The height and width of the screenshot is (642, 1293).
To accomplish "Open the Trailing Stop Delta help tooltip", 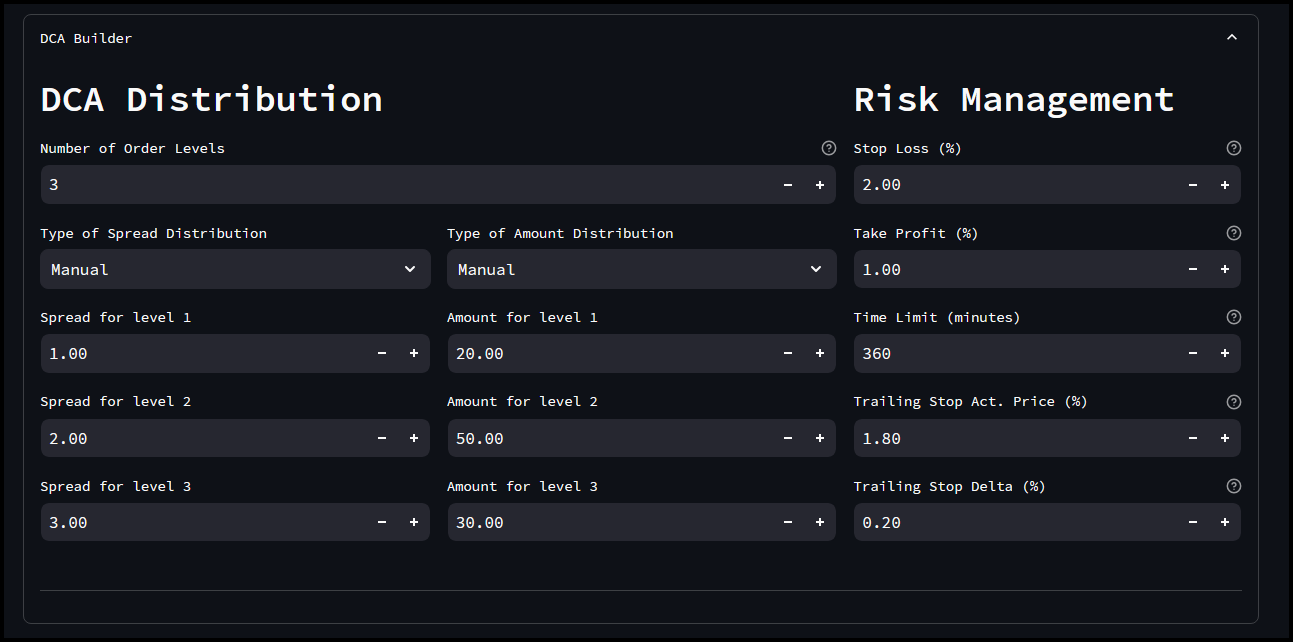I will coord(1233,486).
